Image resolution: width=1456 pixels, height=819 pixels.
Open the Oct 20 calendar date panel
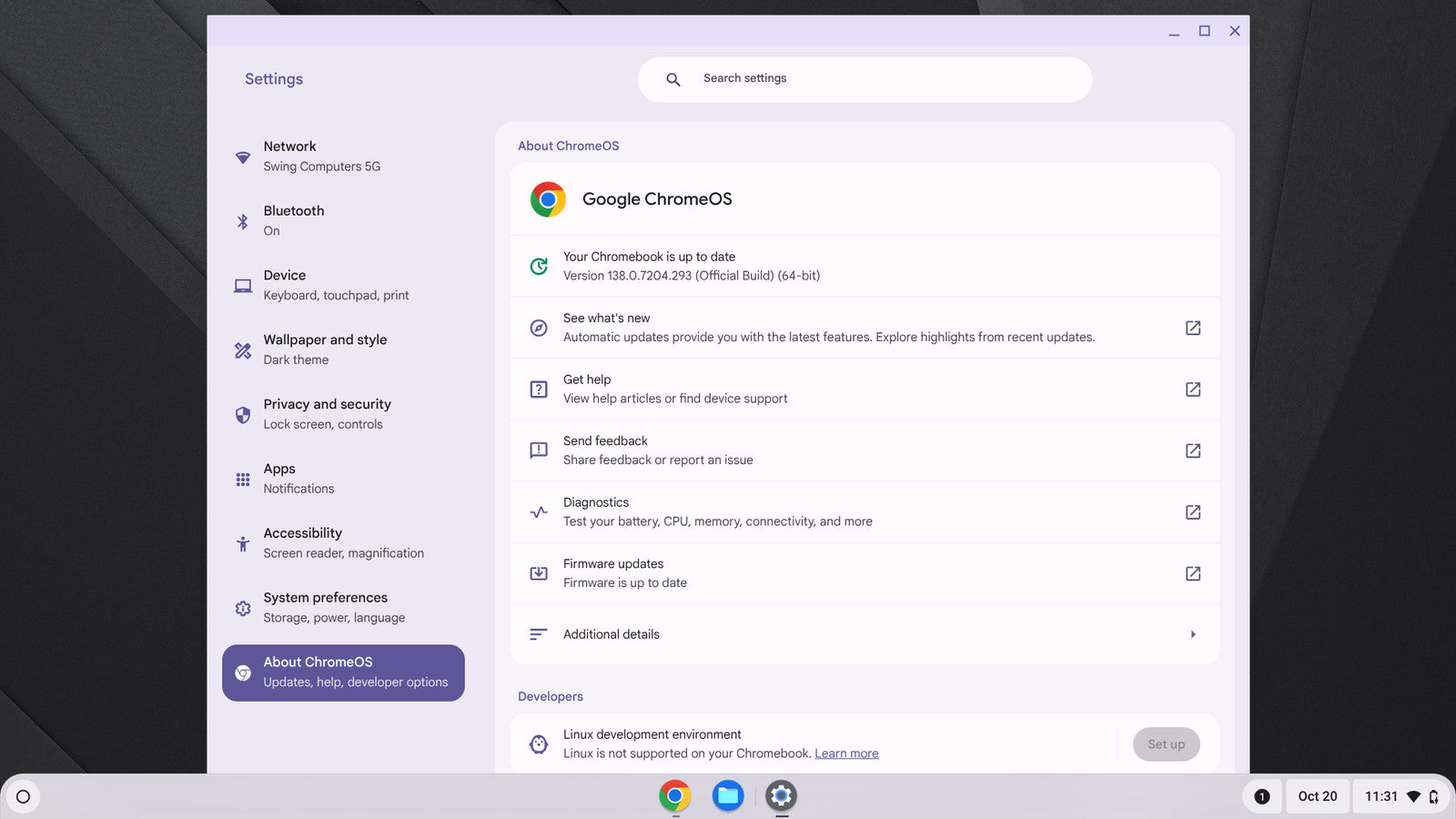(x=1317, y=796)
